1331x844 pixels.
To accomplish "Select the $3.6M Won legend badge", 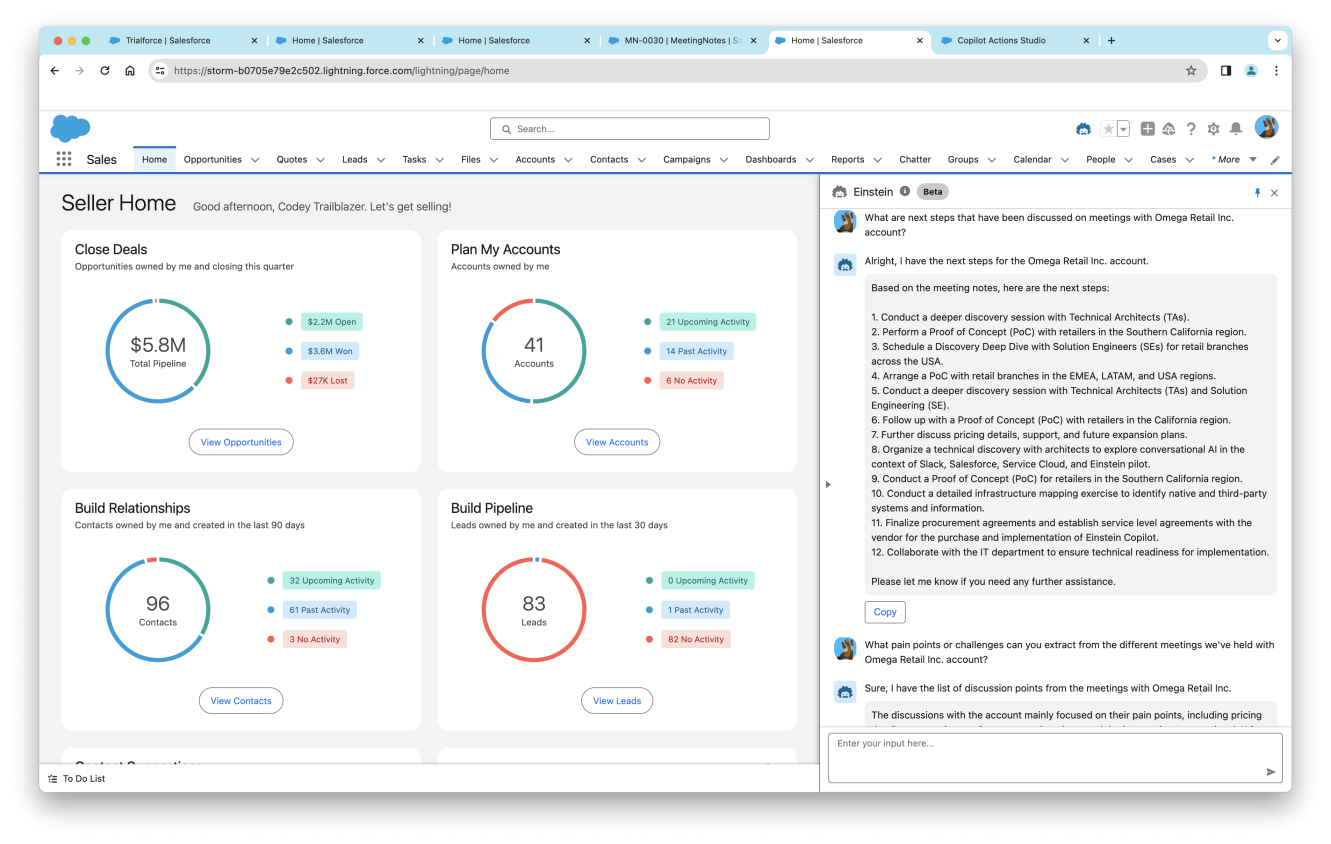I will tap(331, 351).
